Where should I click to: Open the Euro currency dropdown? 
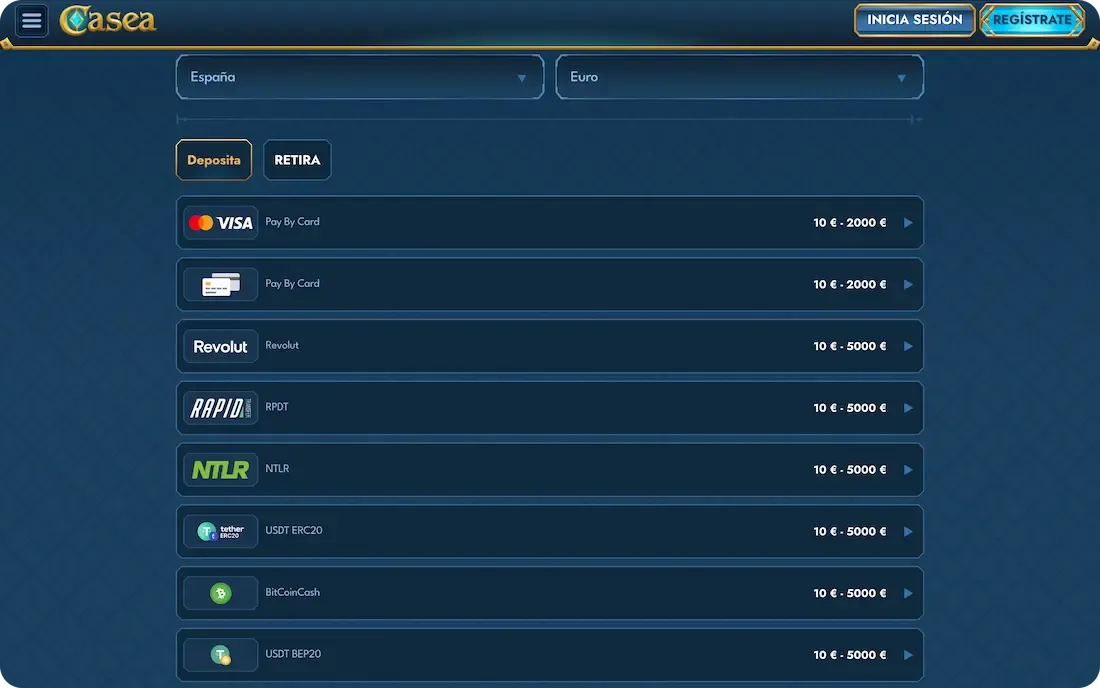click(x=739, y=77)
